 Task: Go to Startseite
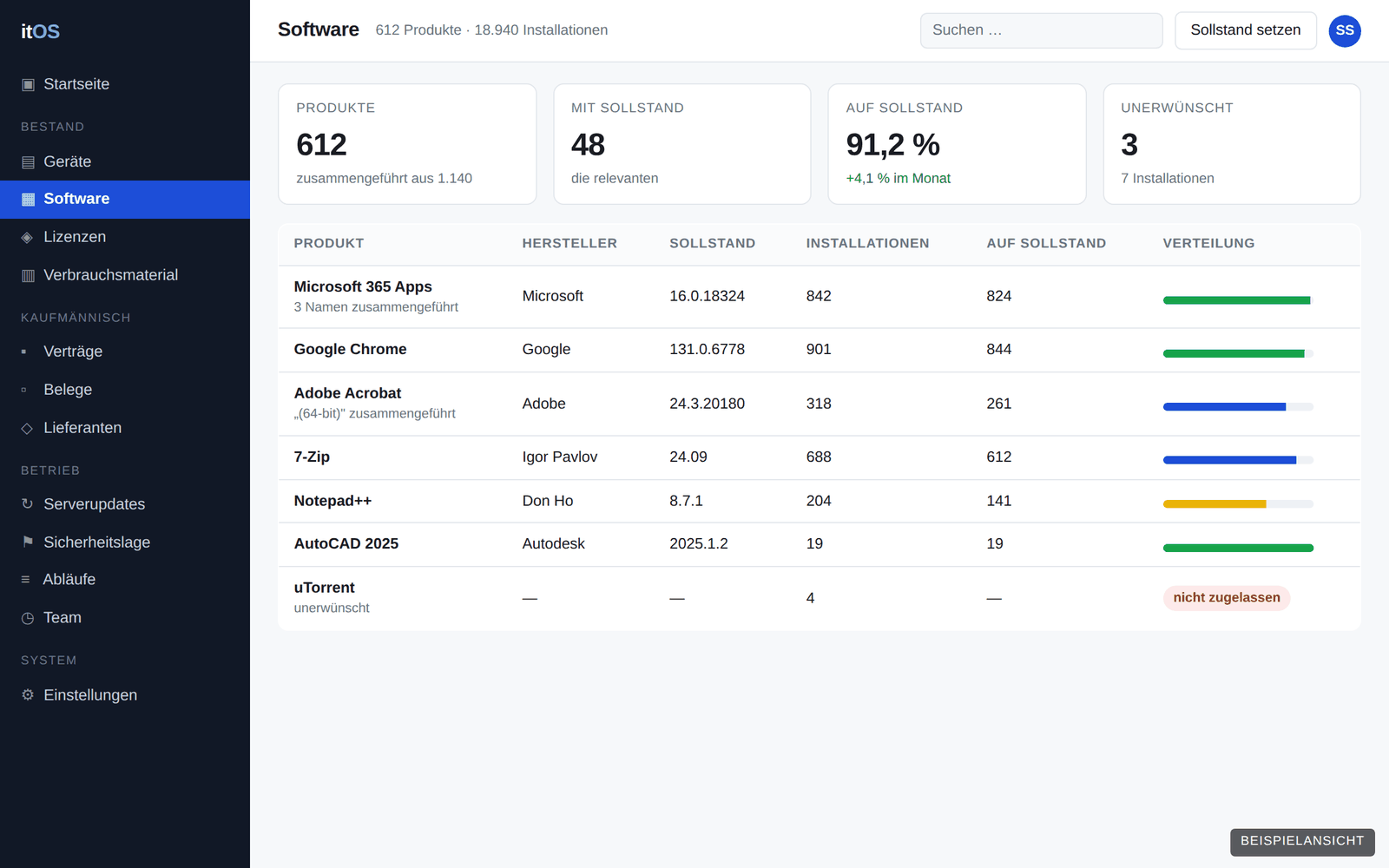(x=125, y=84)
